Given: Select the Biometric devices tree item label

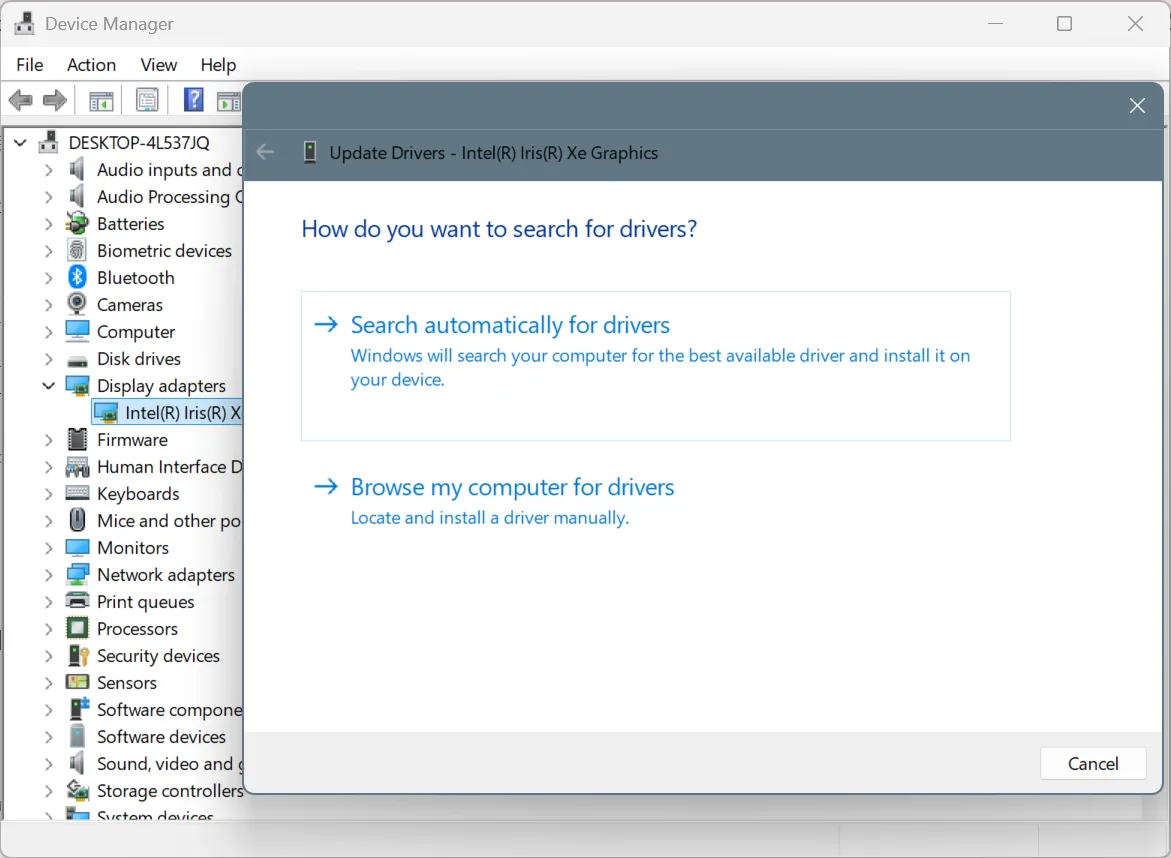Looking at the screenshot, I should pyautogui.click(x=164, y=251).
